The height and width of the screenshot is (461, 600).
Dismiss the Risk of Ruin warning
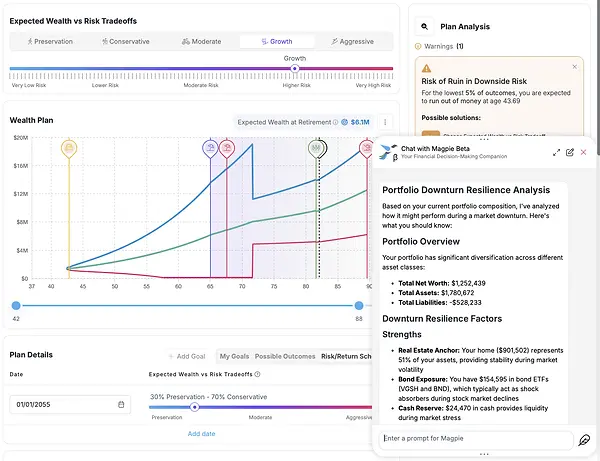pos(575,66)
